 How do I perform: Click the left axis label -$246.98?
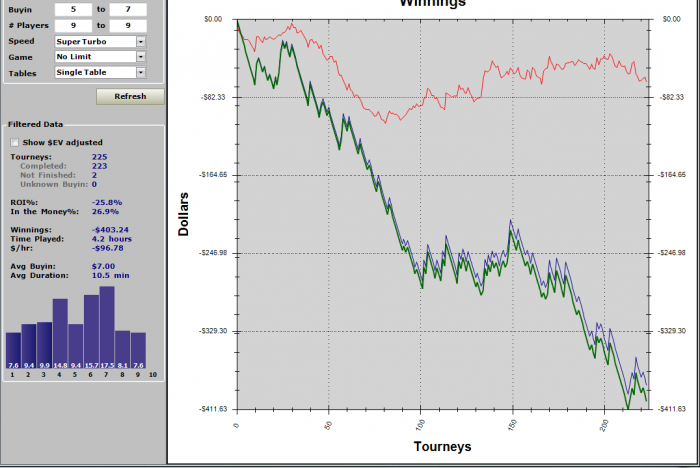coord(213,253)
